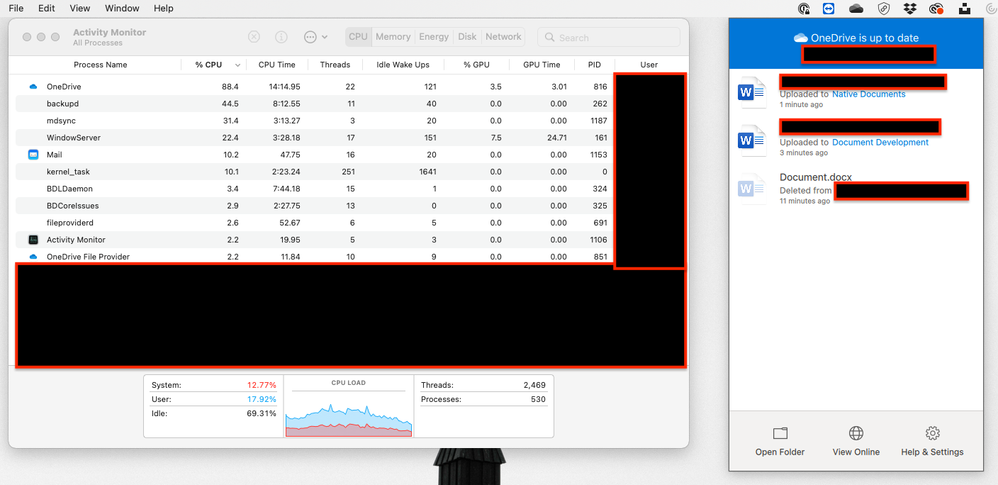Sort by GPU Time column header
The height and width of the screenshot is (485, 998).
click(542, 65)
